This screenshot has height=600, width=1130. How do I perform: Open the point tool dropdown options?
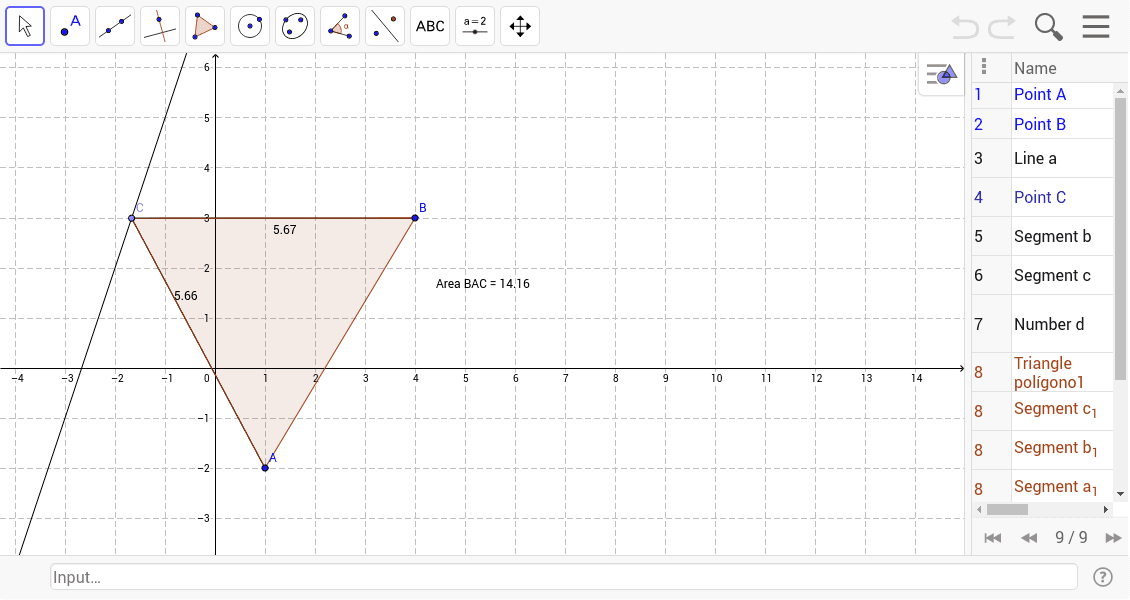(x=83, y=38)
